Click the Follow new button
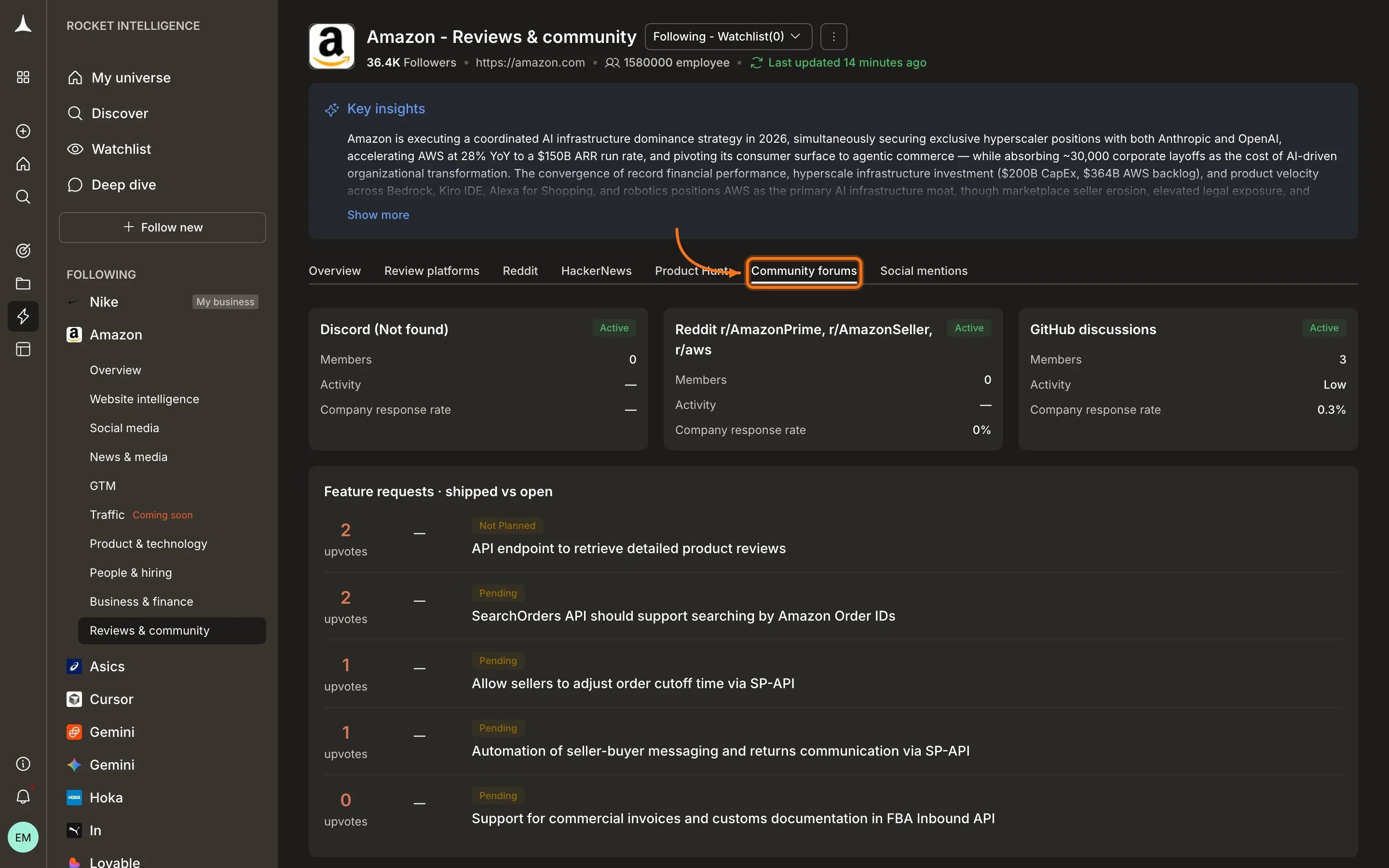Screen dimensions: 1389x868 [x=163, y=227]
